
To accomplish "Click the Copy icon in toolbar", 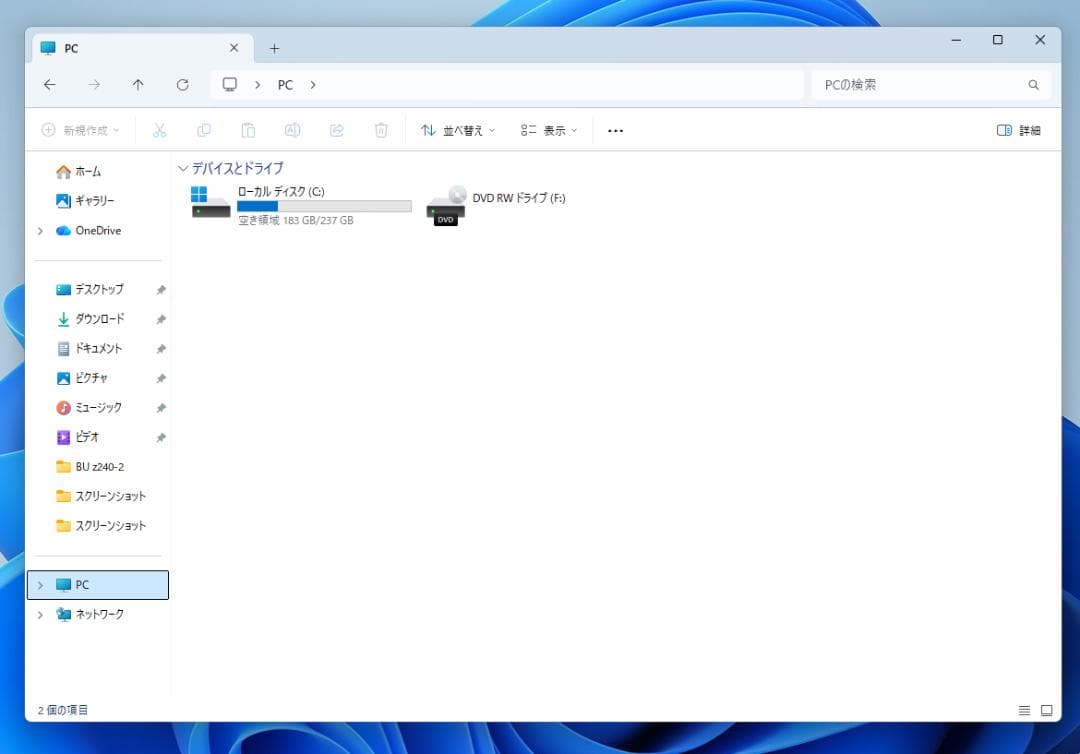I will pos(204,130).
